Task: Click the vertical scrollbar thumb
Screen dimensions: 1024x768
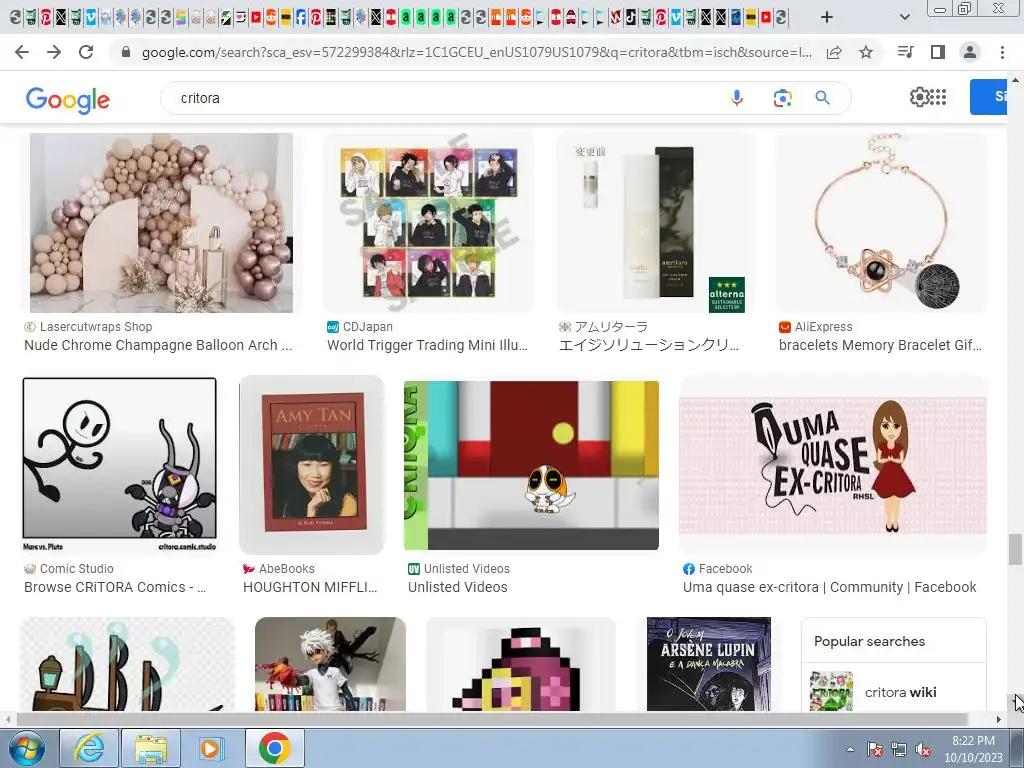Action: [1016, 549]
